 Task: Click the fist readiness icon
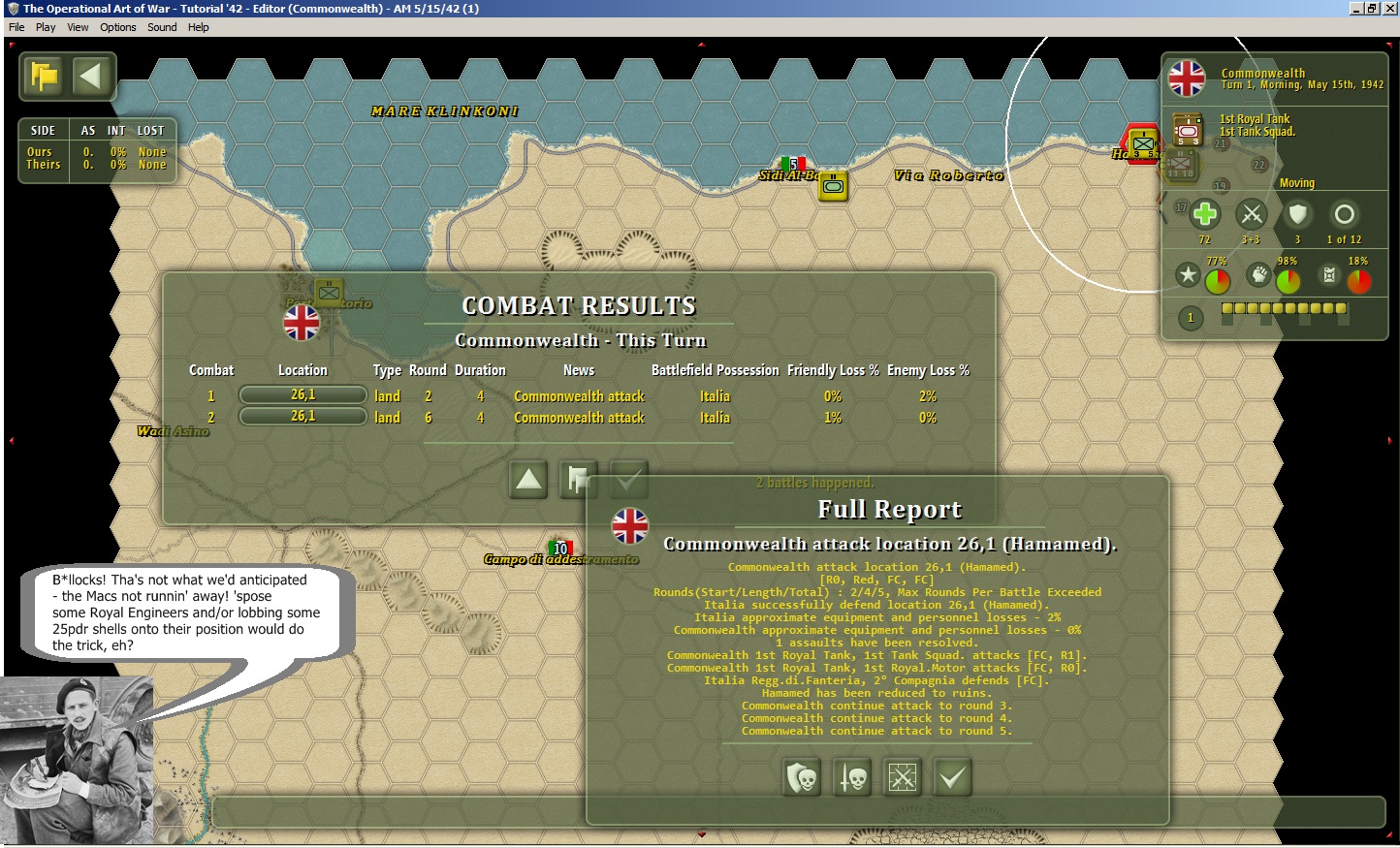click(1258, 275)
